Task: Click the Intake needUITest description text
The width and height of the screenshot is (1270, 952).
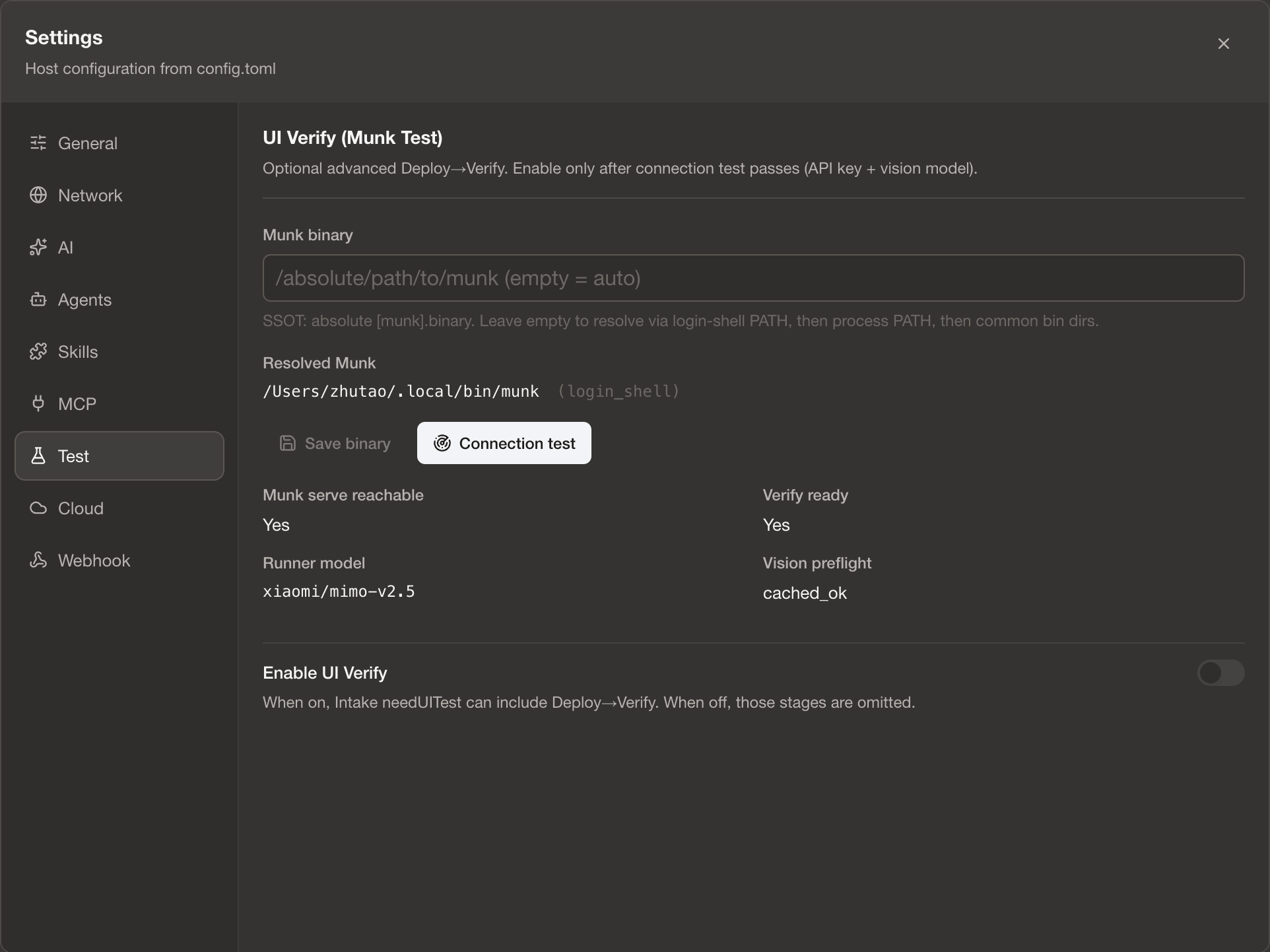Action: point(589,702)
